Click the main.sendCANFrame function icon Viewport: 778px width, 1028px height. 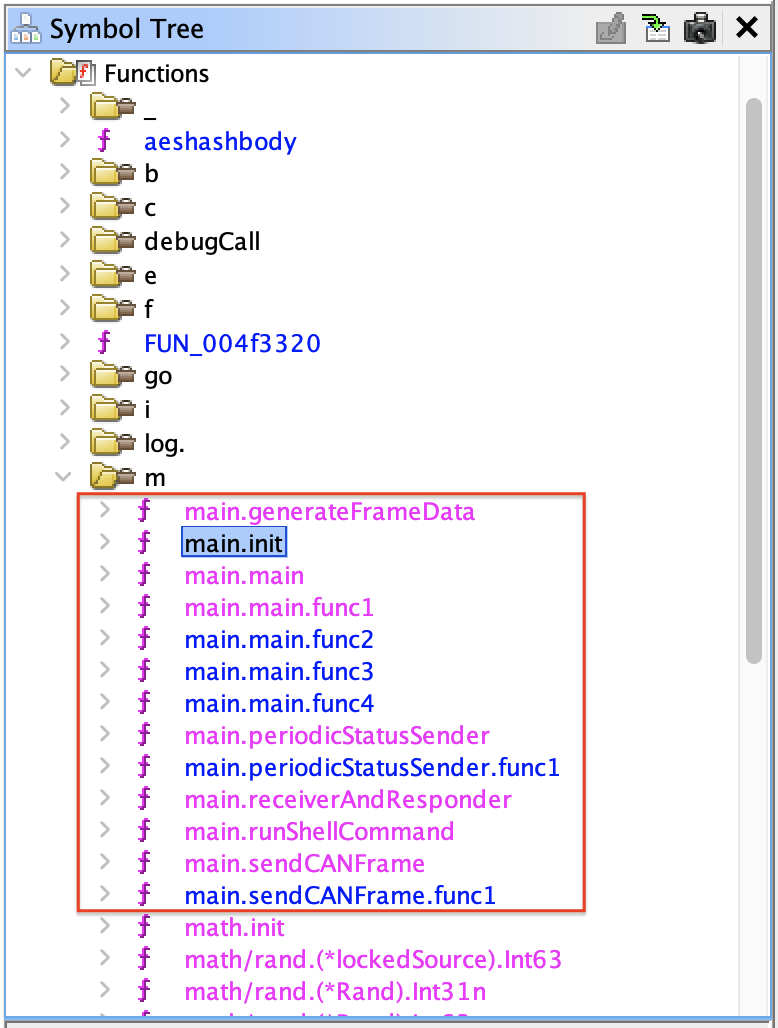coord(145,862)
